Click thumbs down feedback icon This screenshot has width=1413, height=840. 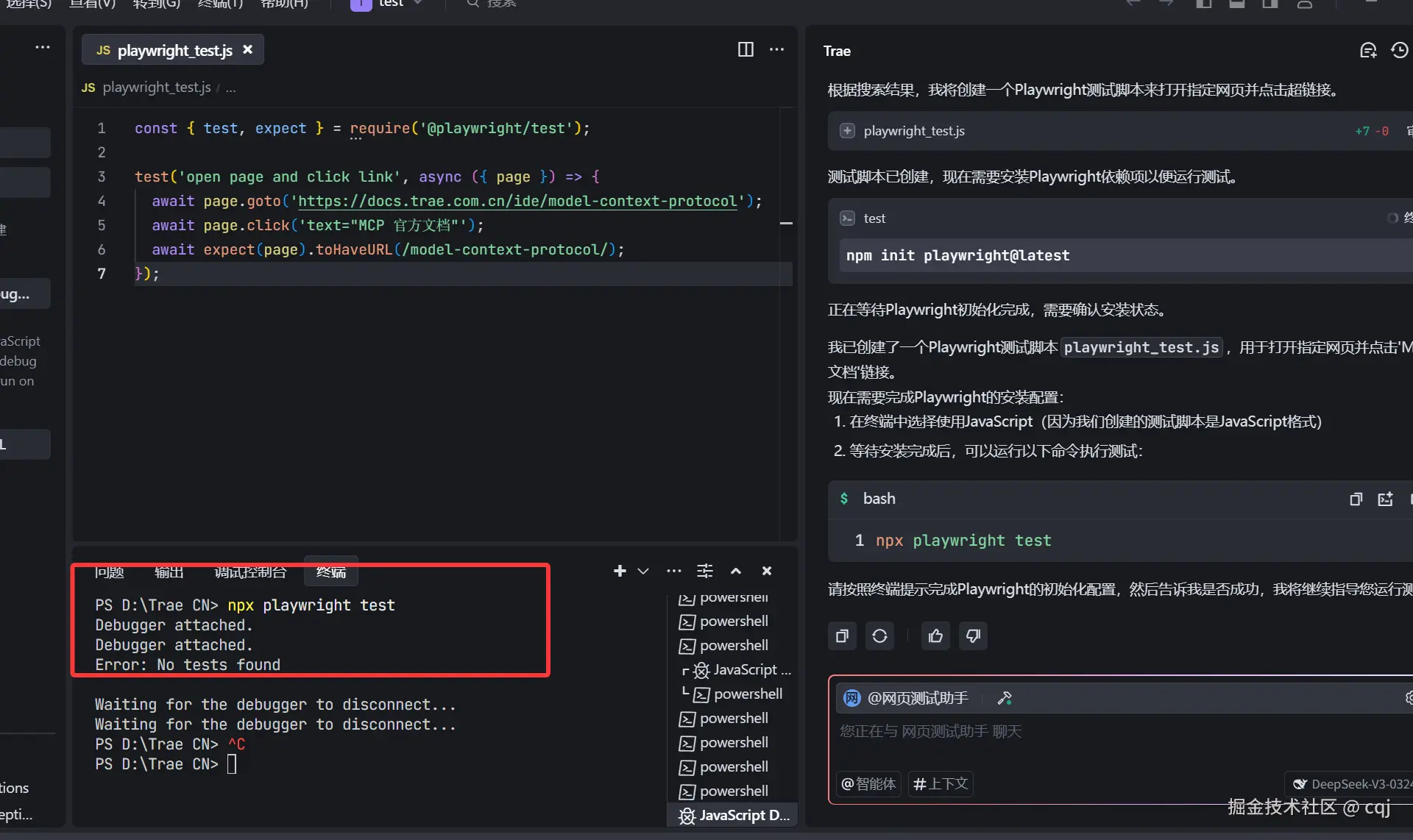(973, 636)
